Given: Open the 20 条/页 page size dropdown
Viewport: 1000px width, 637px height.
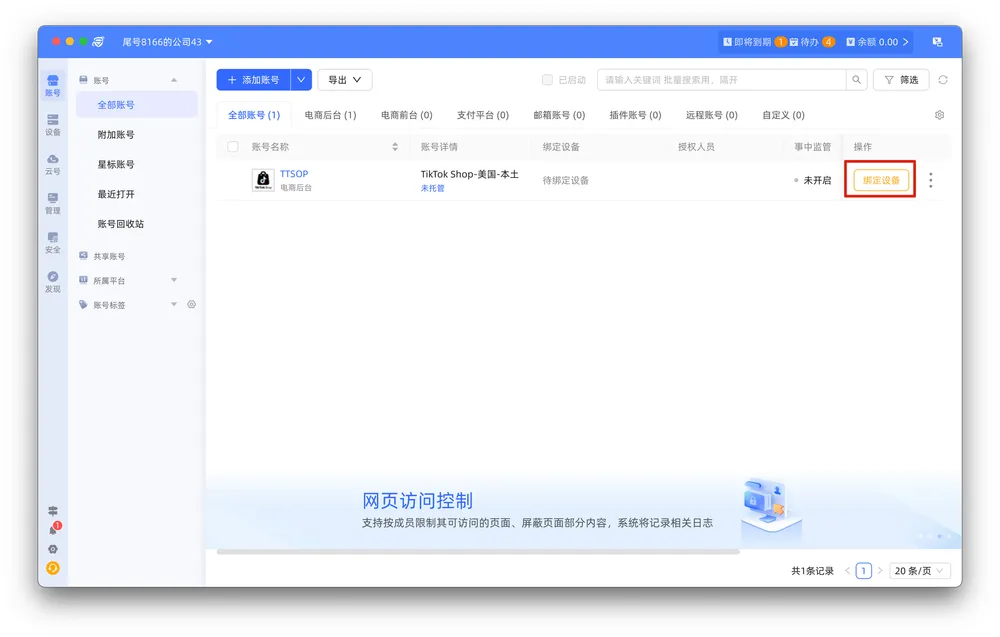Looking at the screenshot, I should [x=919, y=571].
